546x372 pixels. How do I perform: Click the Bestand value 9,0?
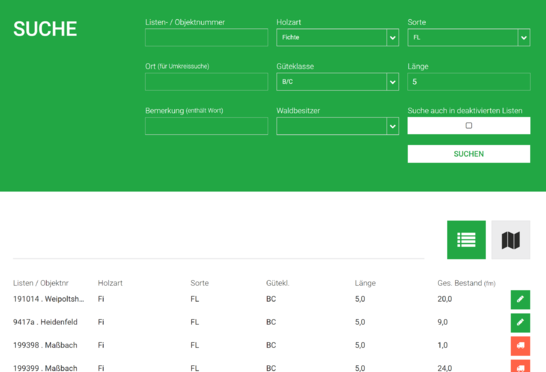[x=443, y=322]
